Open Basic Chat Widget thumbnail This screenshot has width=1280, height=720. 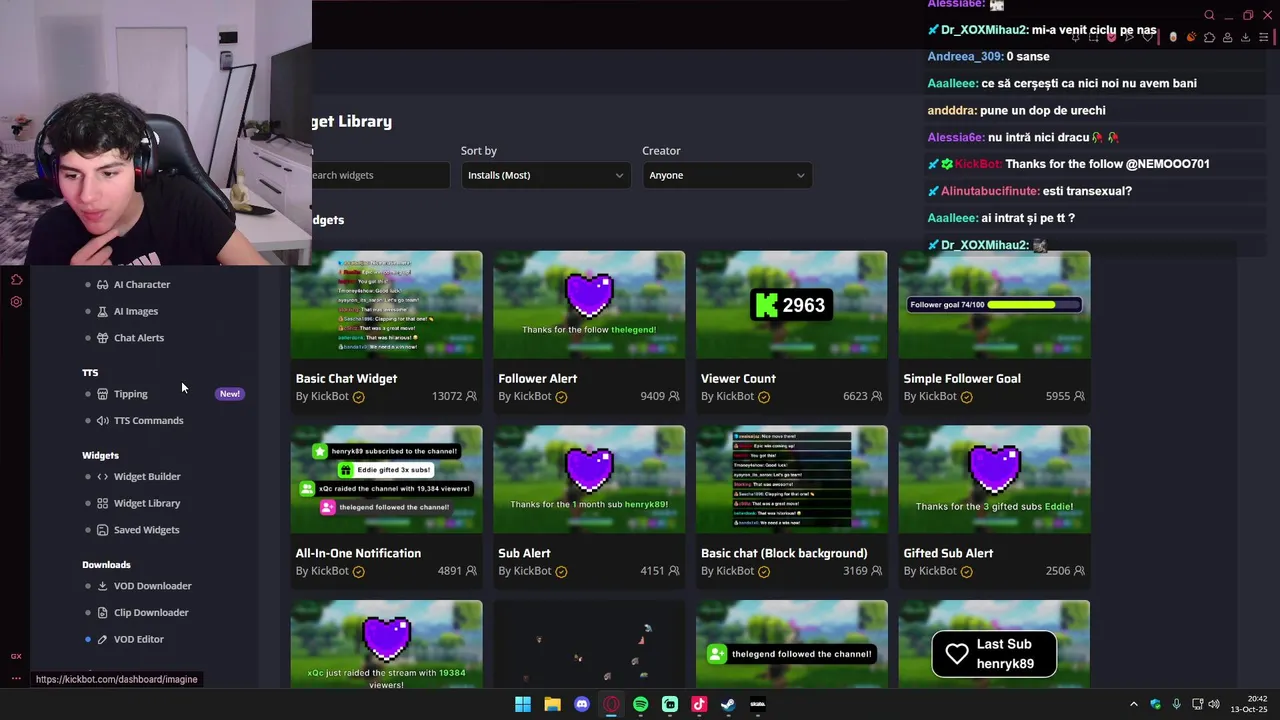pos(387,305)
